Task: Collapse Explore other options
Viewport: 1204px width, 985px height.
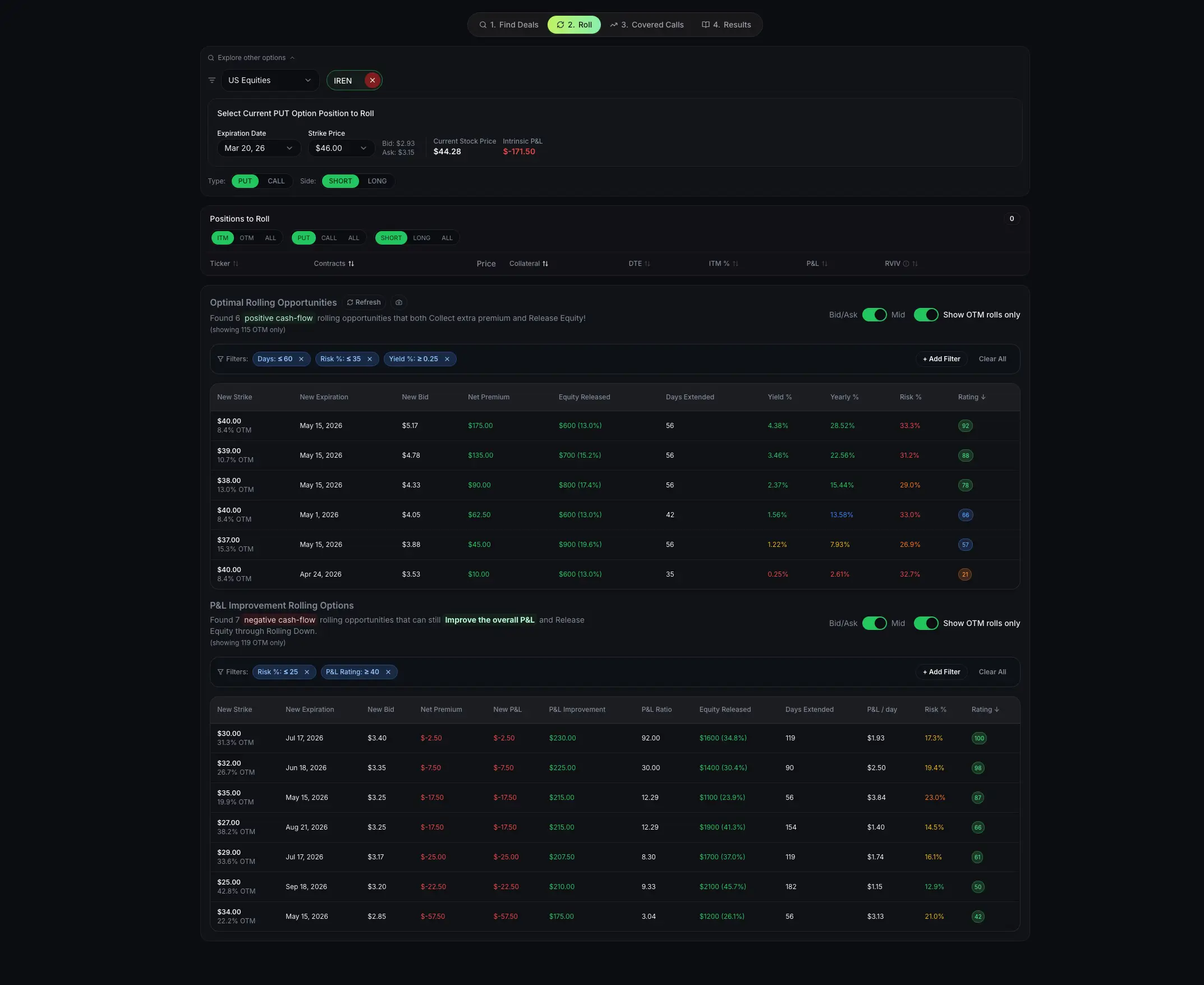Action: [x=251, y=58]
